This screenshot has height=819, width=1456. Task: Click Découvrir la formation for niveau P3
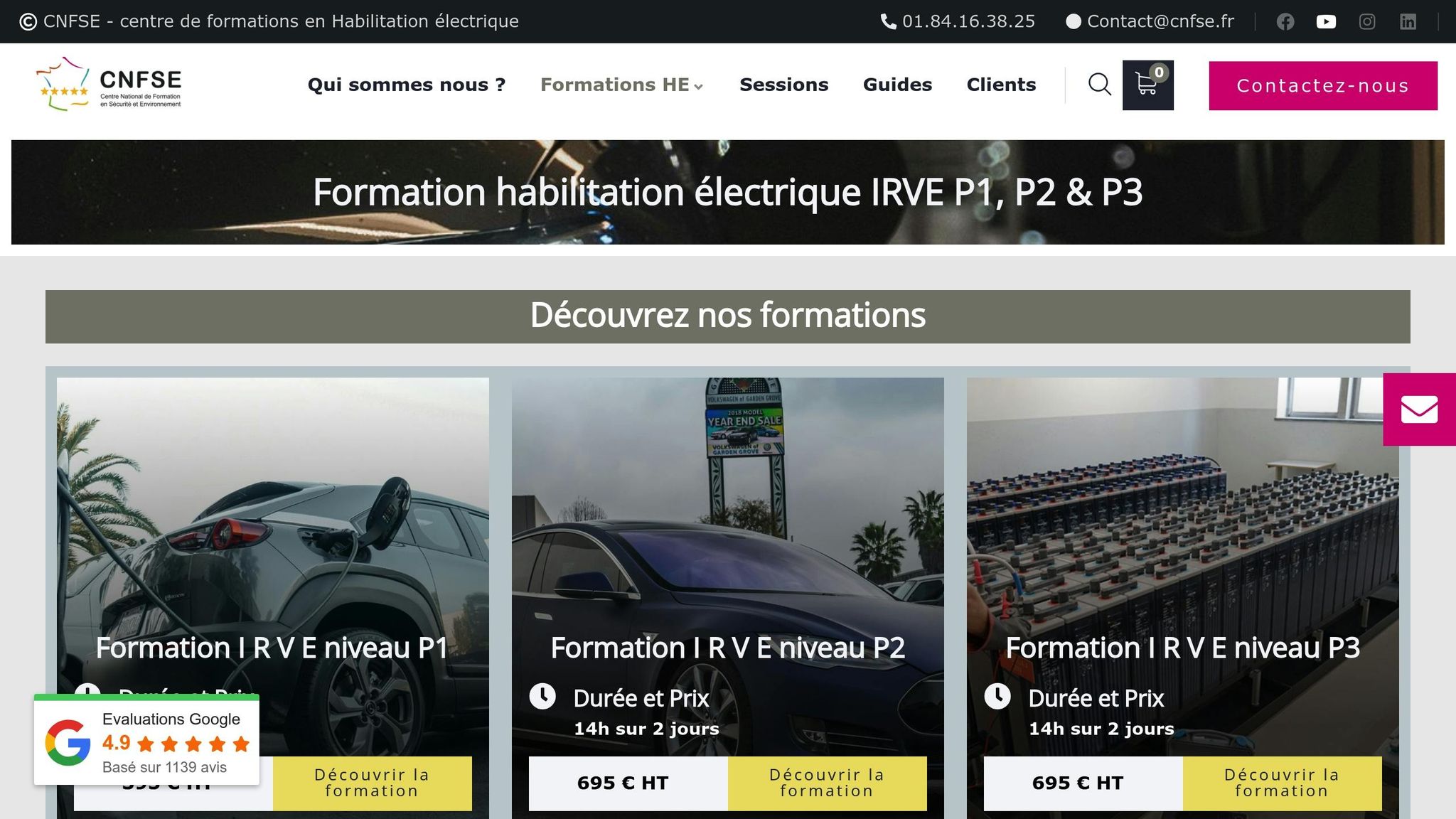[x=1282, y=783]
